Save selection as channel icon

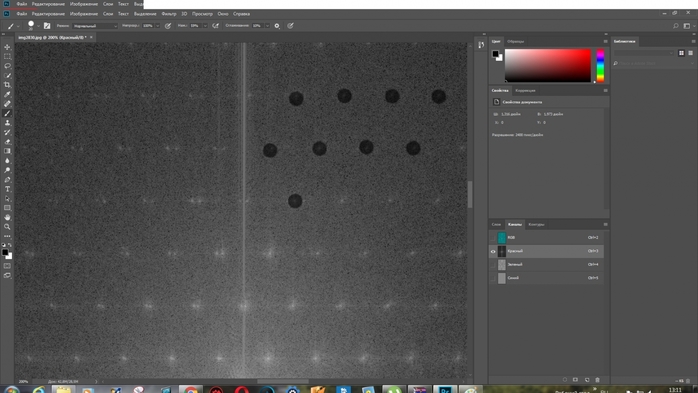pyautogui.click(x=576, y=380)
